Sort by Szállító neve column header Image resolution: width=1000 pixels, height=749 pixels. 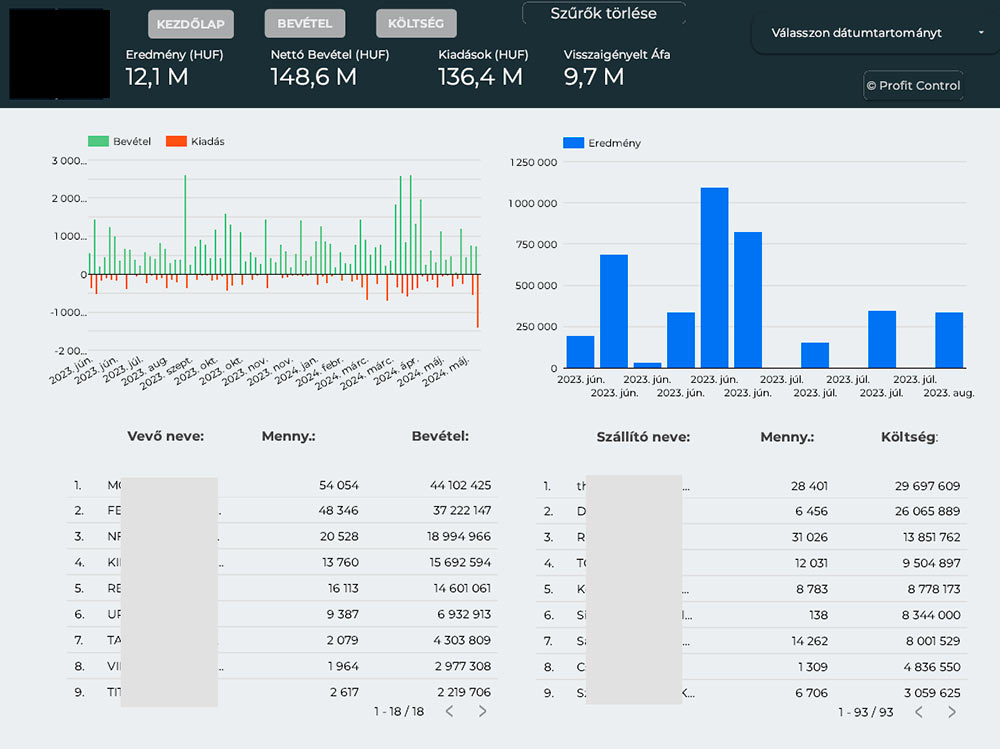643,437
